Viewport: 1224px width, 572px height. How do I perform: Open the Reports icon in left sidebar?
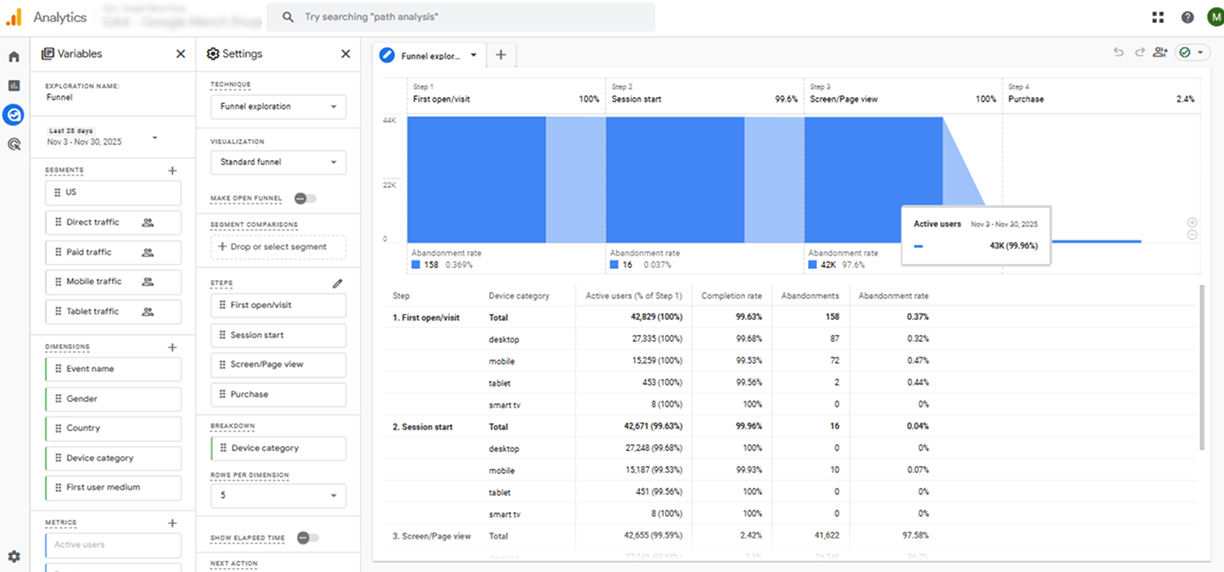coord(14,86)
